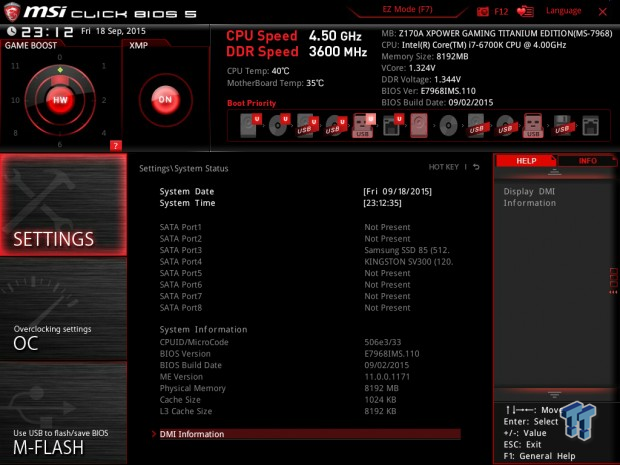Click the Boot Priority label

pyautogui.click(x=251, y=103)
